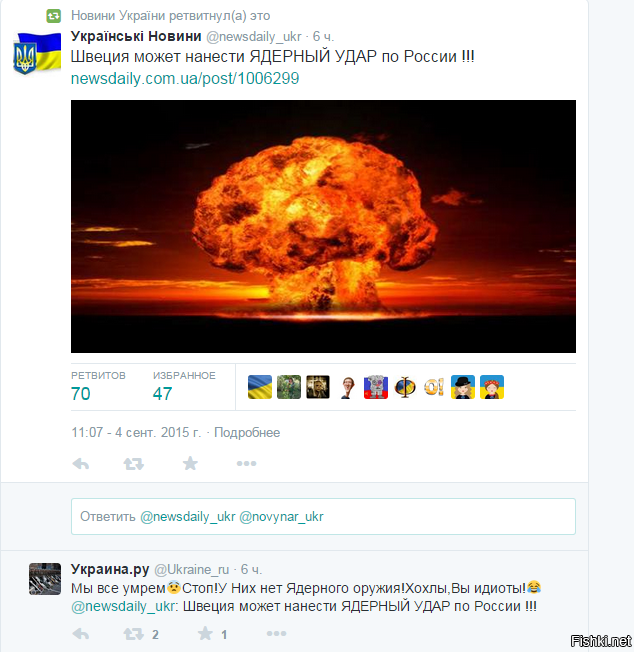Reply to the Украина.ру tweet

[81, 634]
